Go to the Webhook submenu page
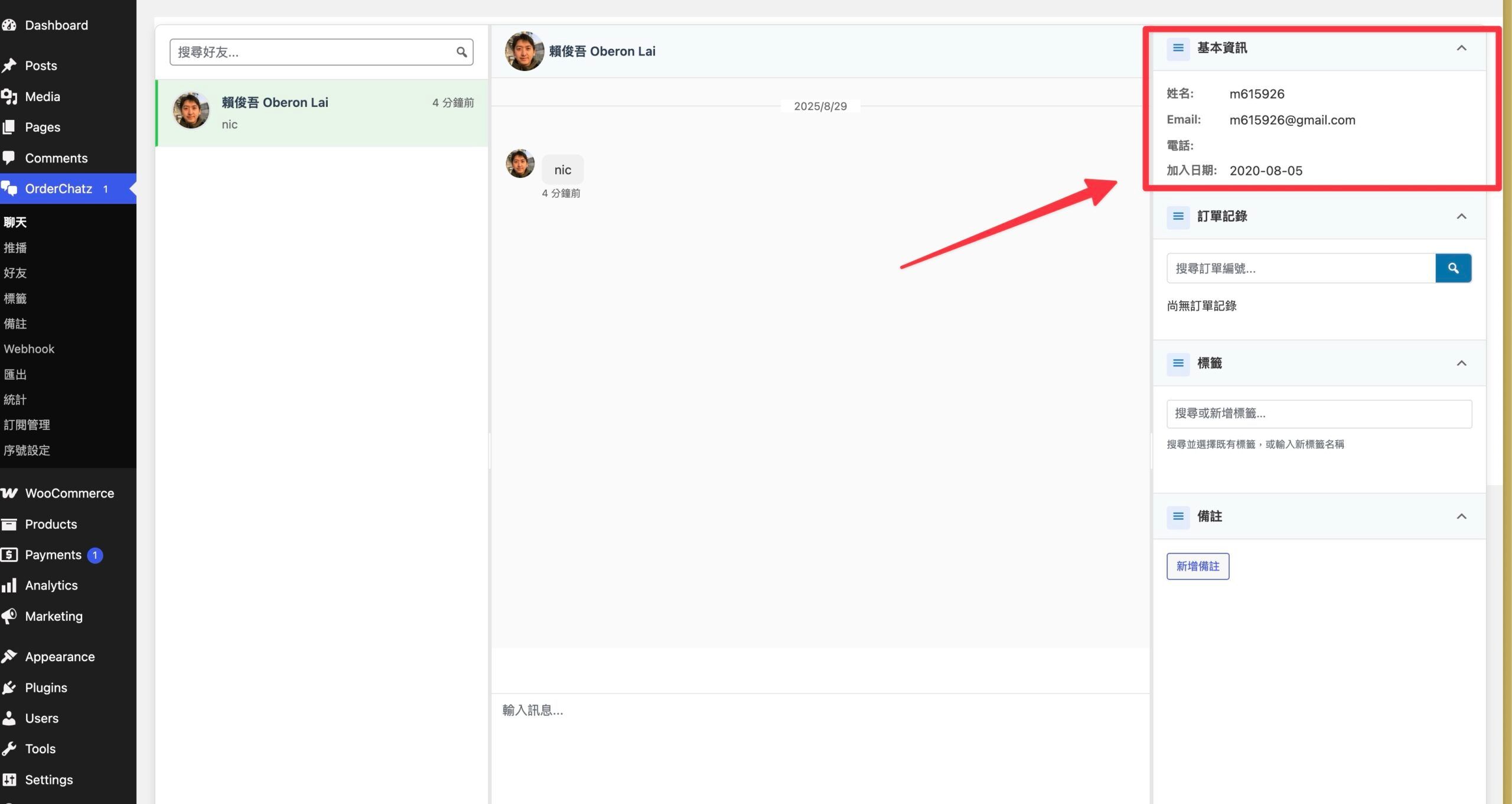 coord(29,349)
